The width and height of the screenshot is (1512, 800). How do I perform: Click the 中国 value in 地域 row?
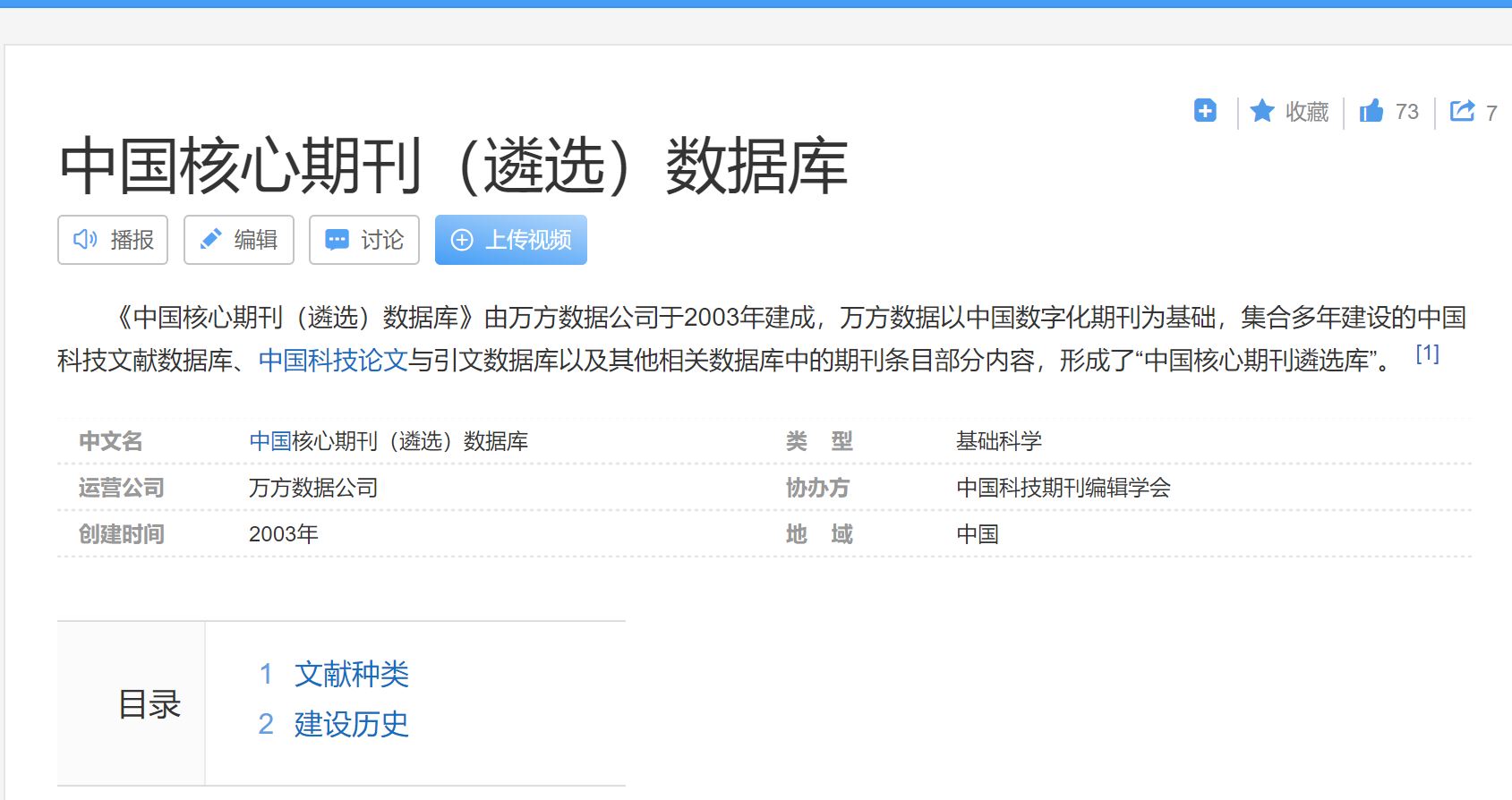978,534
